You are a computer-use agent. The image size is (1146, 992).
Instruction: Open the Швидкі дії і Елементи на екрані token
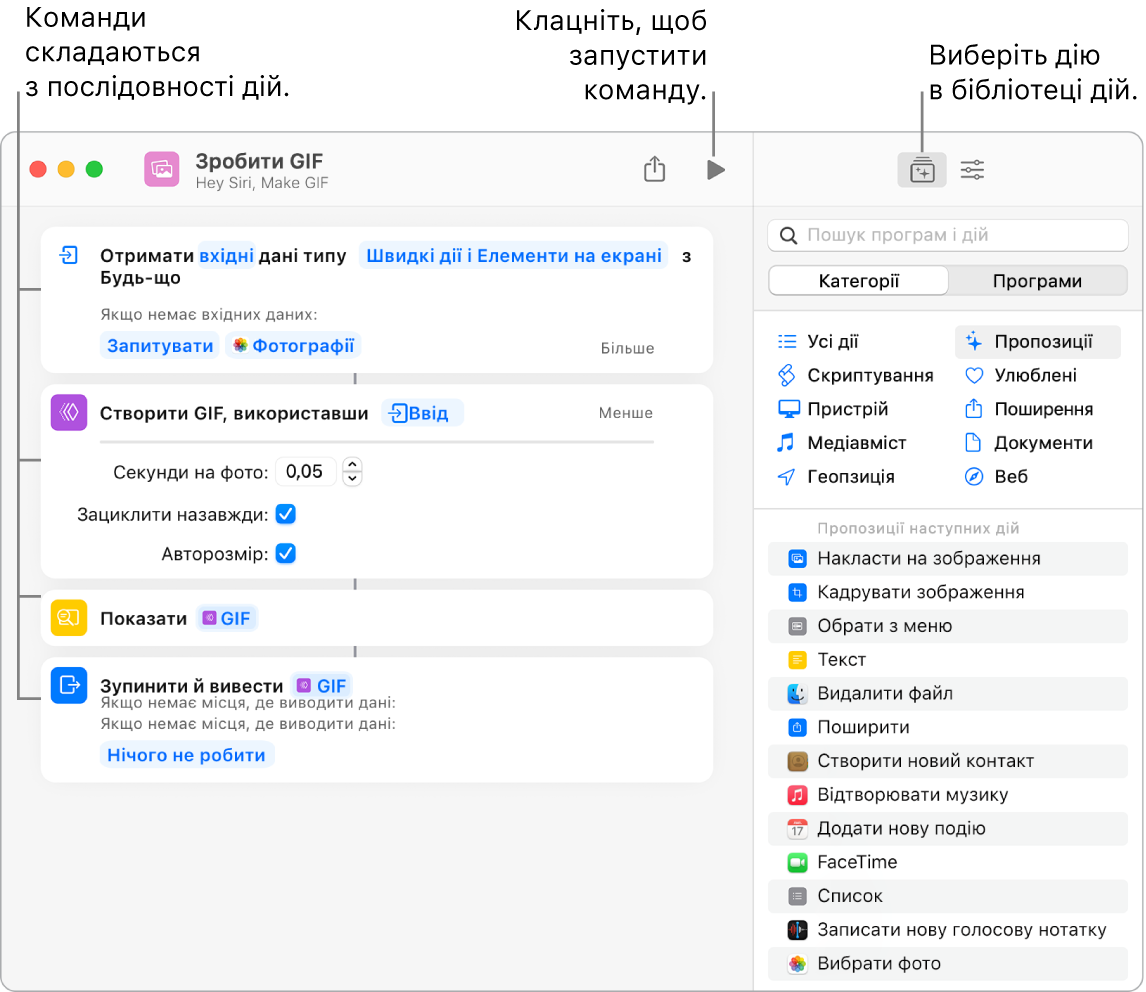tap(513, 256)
